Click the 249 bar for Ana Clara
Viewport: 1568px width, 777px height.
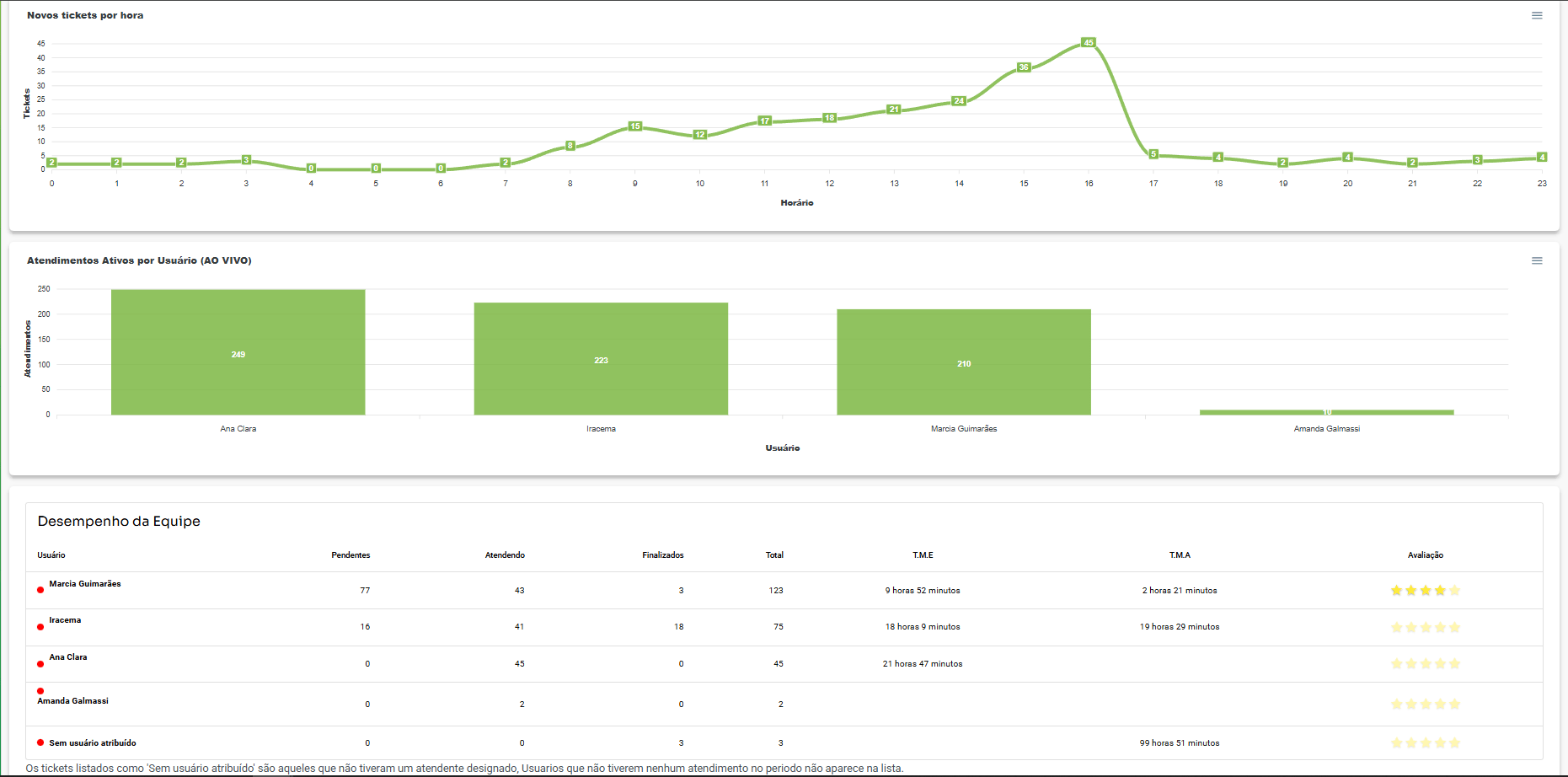237,354
